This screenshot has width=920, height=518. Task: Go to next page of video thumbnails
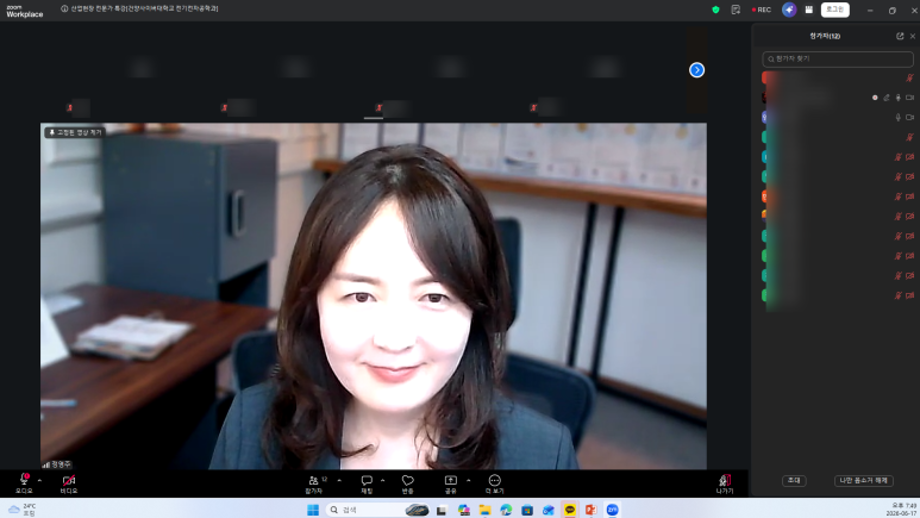pyautogui.click(x=696, y=70)
